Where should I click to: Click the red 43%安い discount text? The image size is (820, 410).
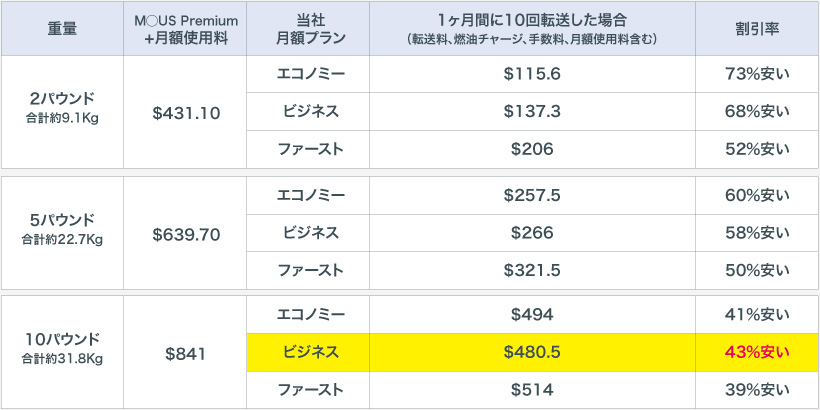(x=757, y=352)
